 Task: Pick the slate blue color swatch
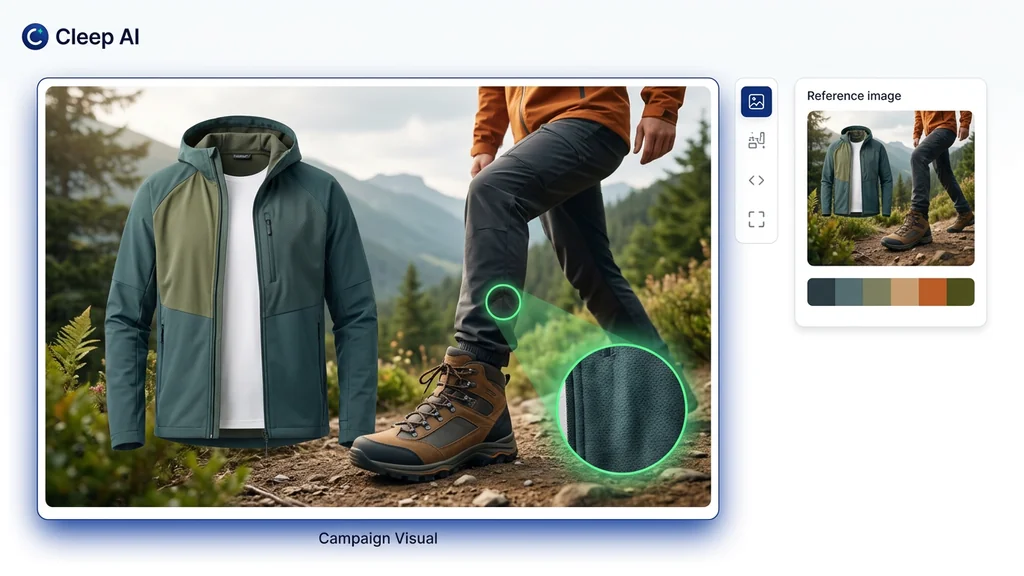tap(849, 292)
